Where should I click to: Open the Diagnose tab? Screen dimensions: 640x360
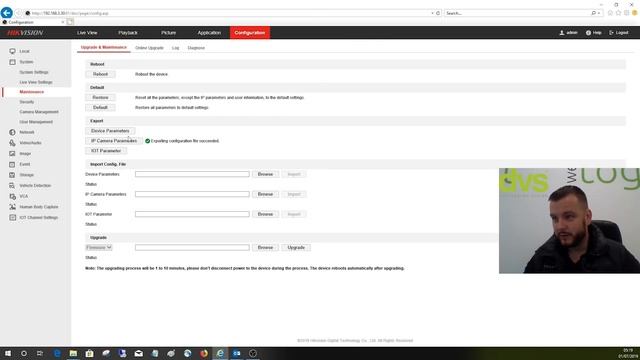[x=196, y=48]
